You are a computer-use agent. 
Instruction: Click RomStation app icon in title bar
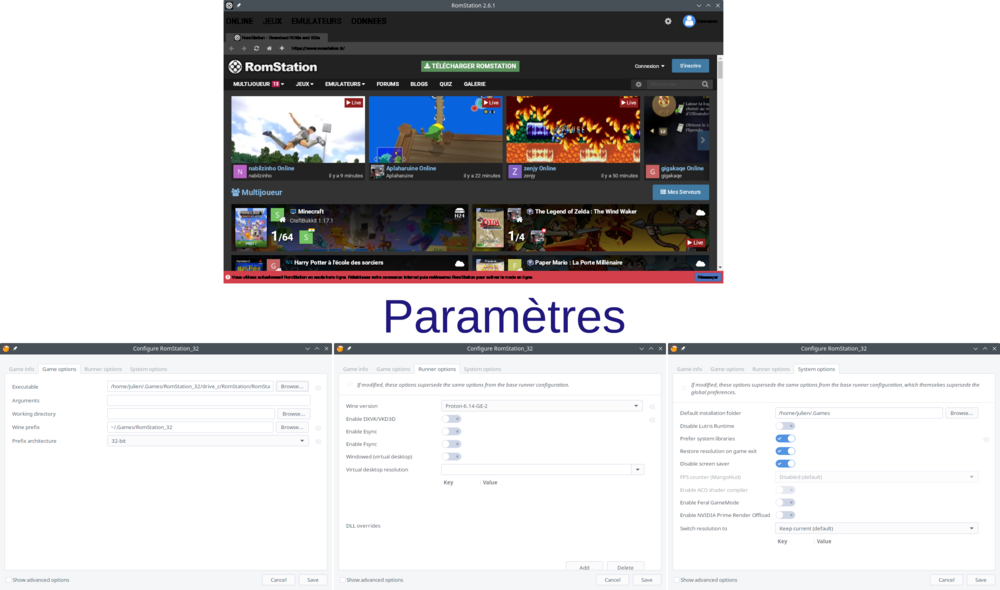point(229,5)
